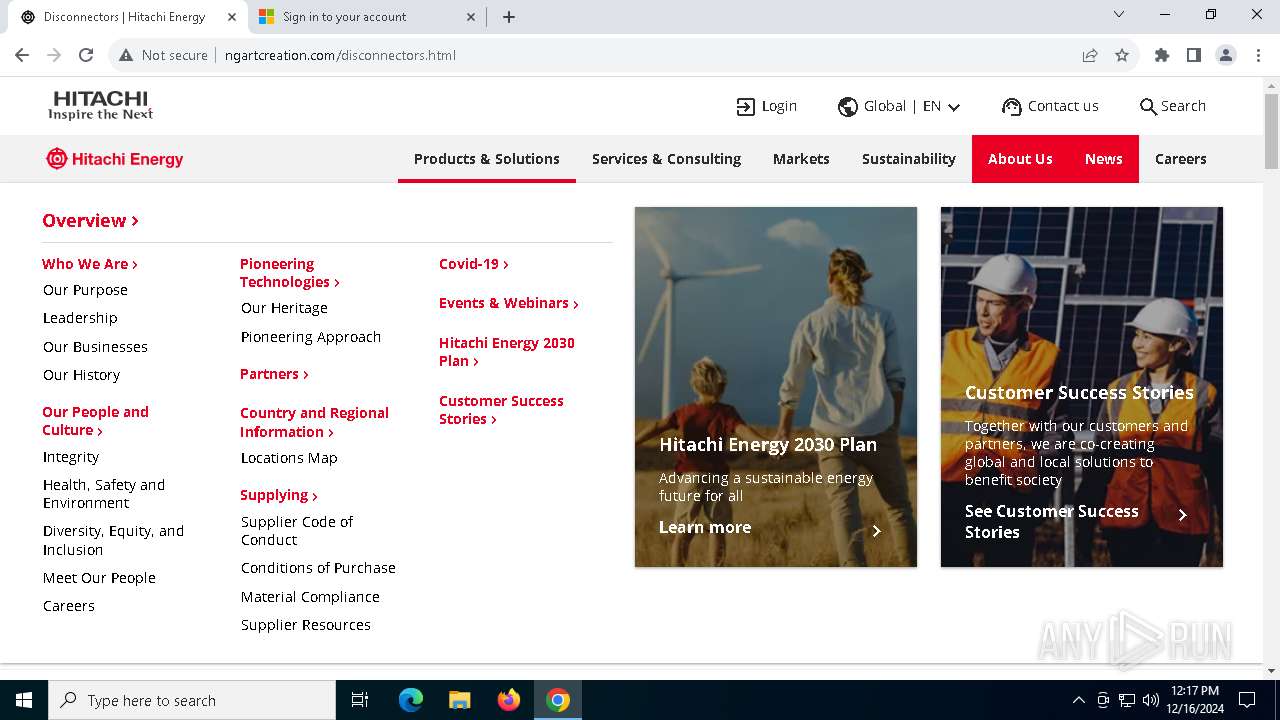Click Supplier Code of Conduct link
This screenshot has width=1280, height=720.
297,531
